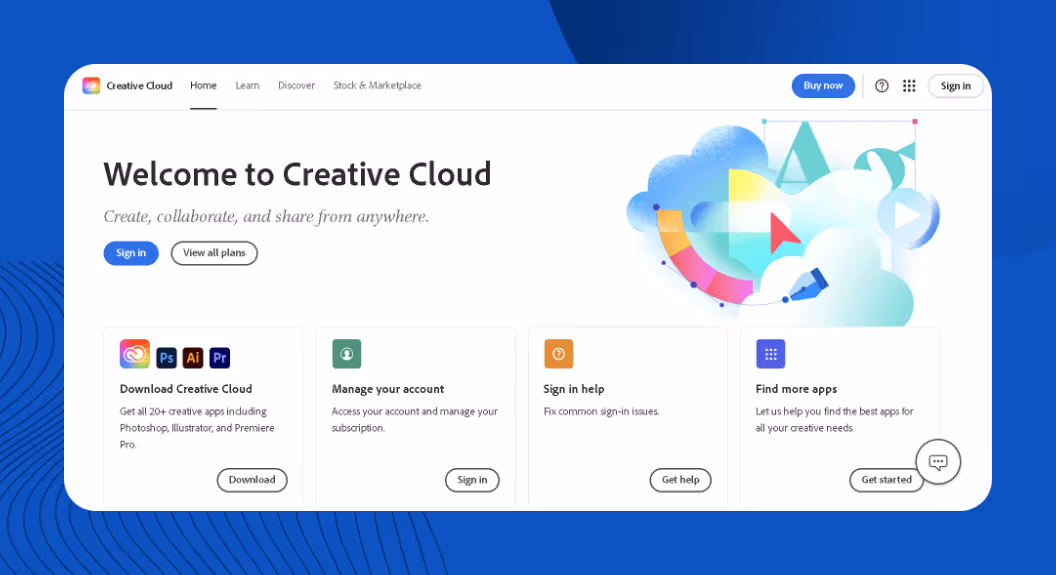Click the Creative Cloud icon in Download card
This screenshot has width=1056, height=575.
pos(135,354)
